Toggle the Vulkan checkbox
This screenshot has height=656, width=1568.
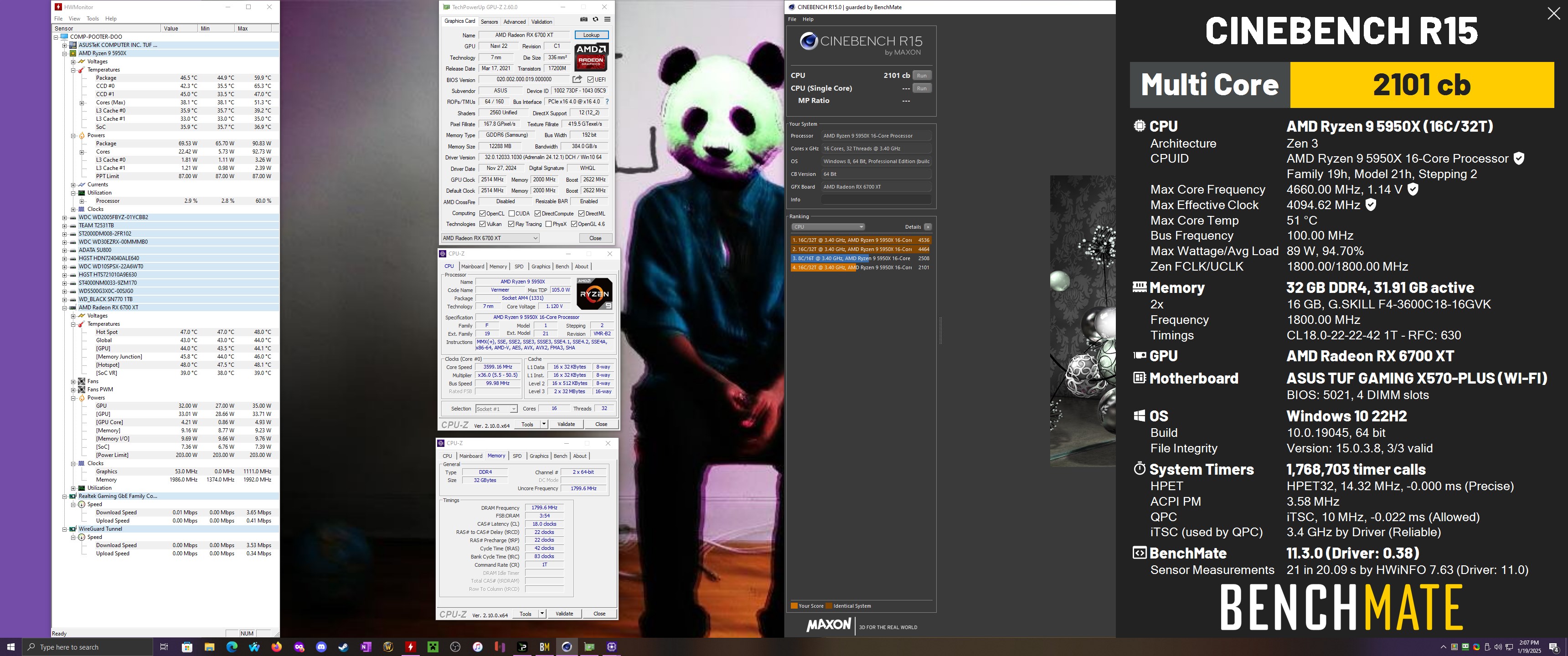pyautogui.click(x=482, y=224)
